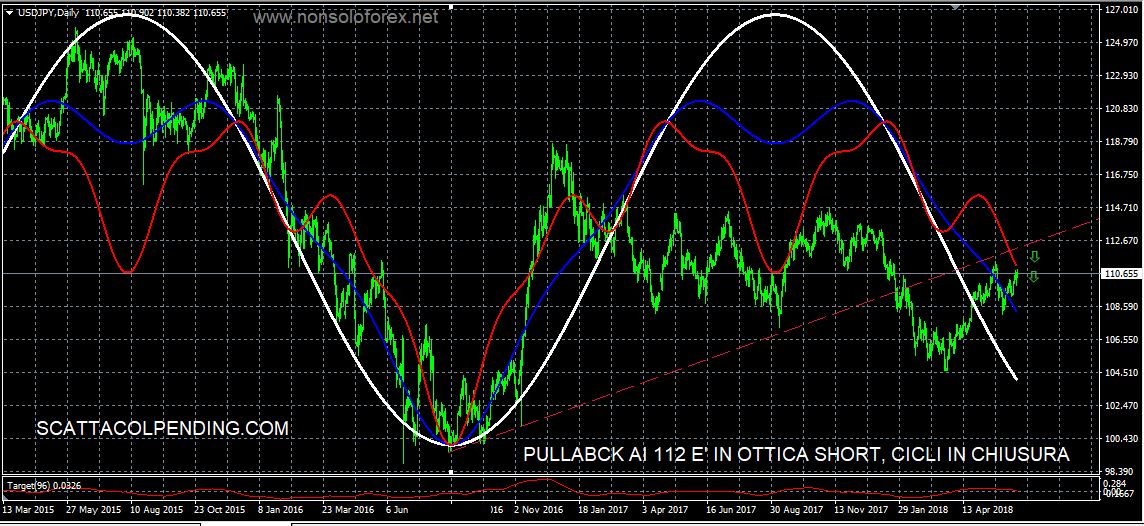Click the 127.010 price axis label

[x=1121, y=9]
